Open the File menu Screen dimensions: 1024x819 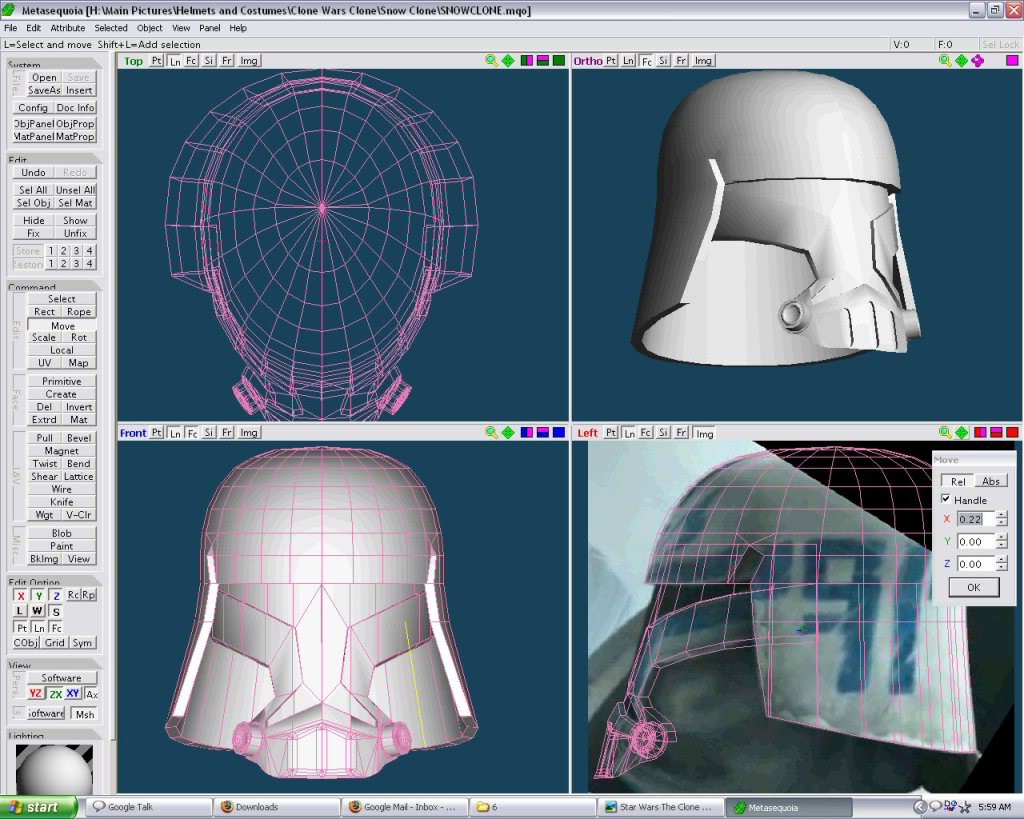[10, 28]
